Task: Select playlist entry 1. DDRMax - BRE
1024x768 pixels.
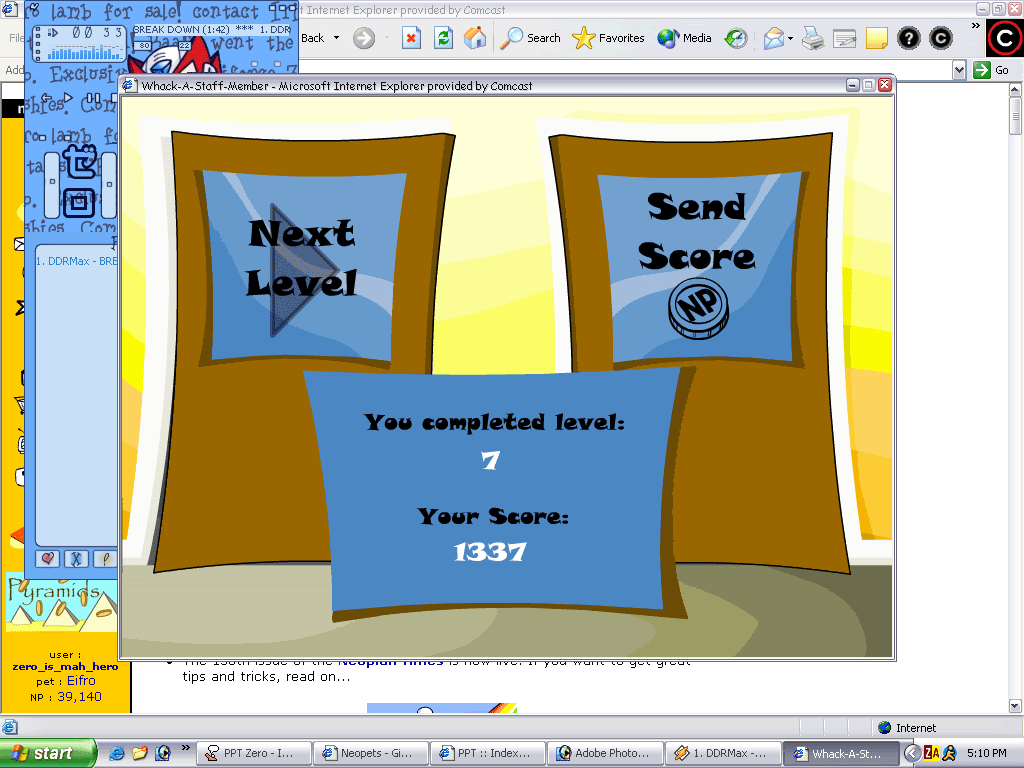Action: coord(76,261)
